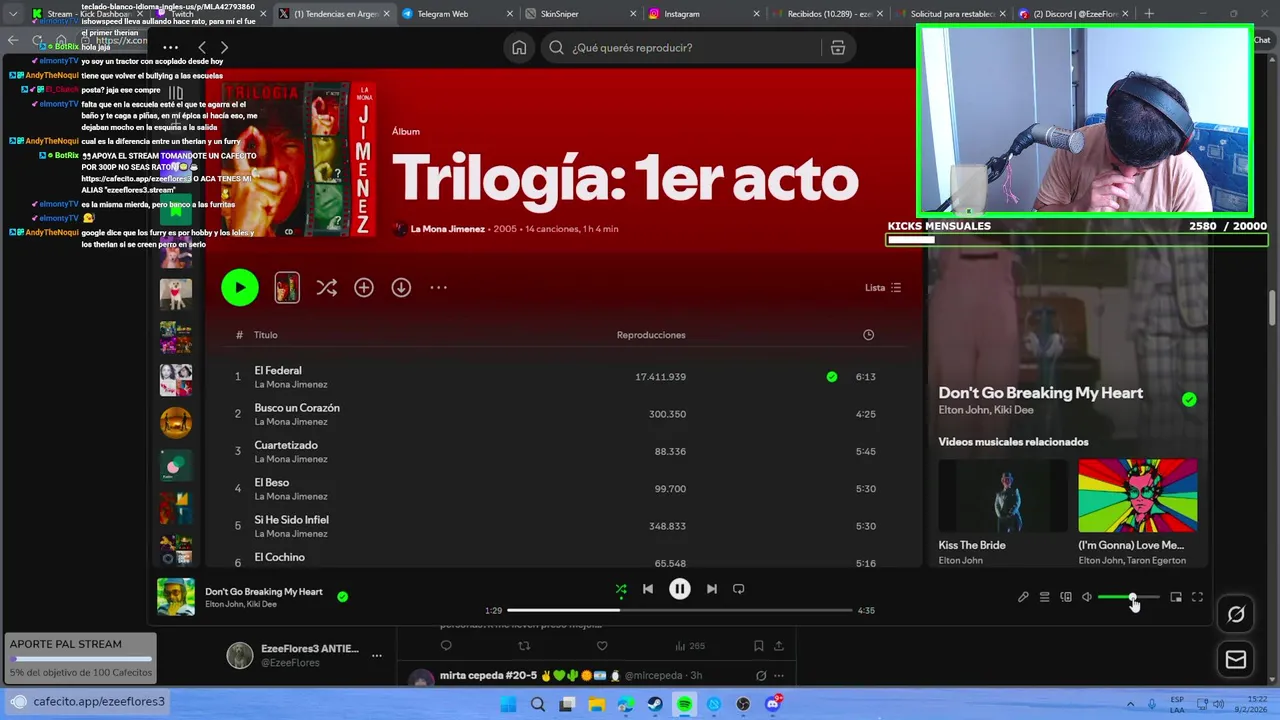Select the Busco un Corazón track

coord(564,414)
